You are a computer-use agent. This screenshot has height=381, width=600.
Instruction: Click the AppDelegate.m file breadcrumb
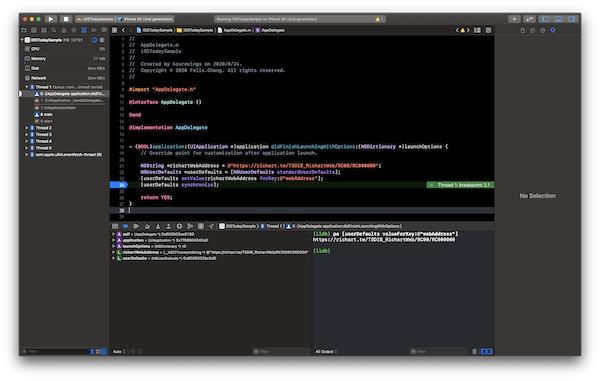click(235, 30)
